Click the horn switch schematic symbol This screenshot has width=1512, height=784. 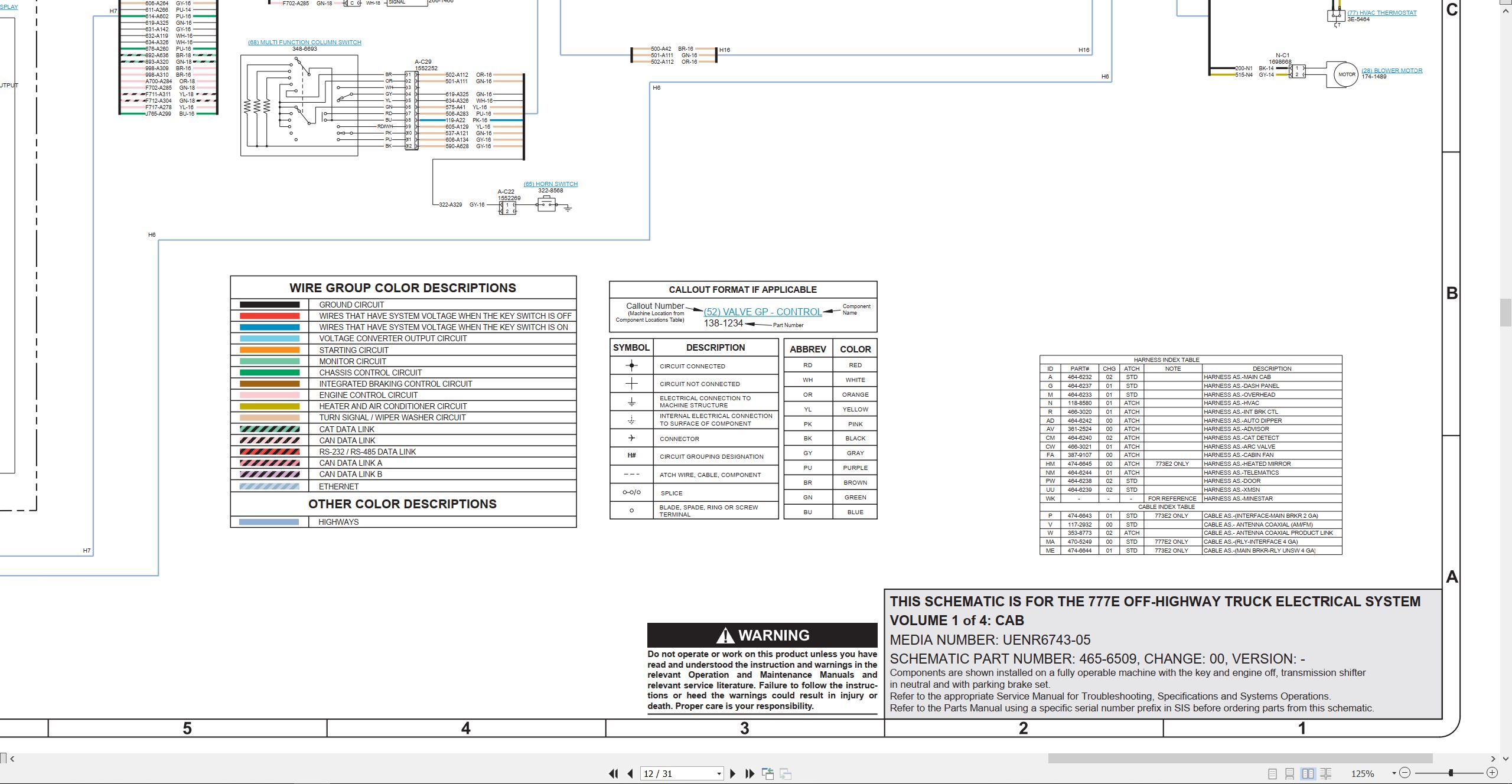pos(547,204)
